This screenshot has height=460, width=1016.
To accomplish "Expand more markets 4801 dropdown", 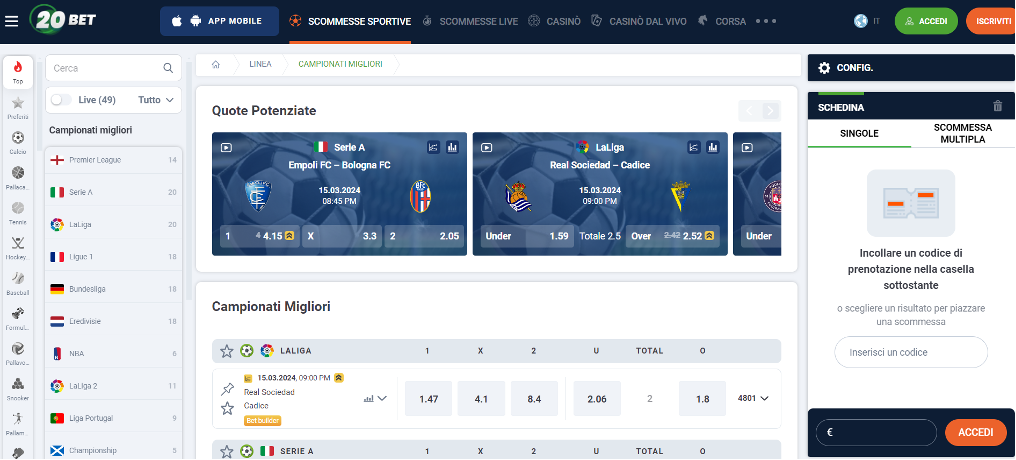I will point(753,398).
